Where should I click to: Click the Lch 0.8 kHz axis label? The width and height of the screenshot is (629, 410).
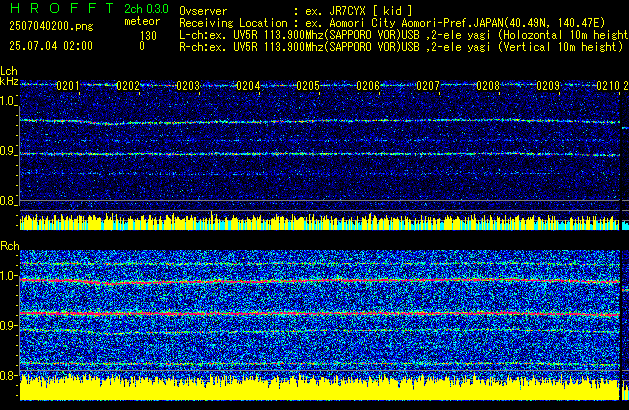tap(8, 201)
